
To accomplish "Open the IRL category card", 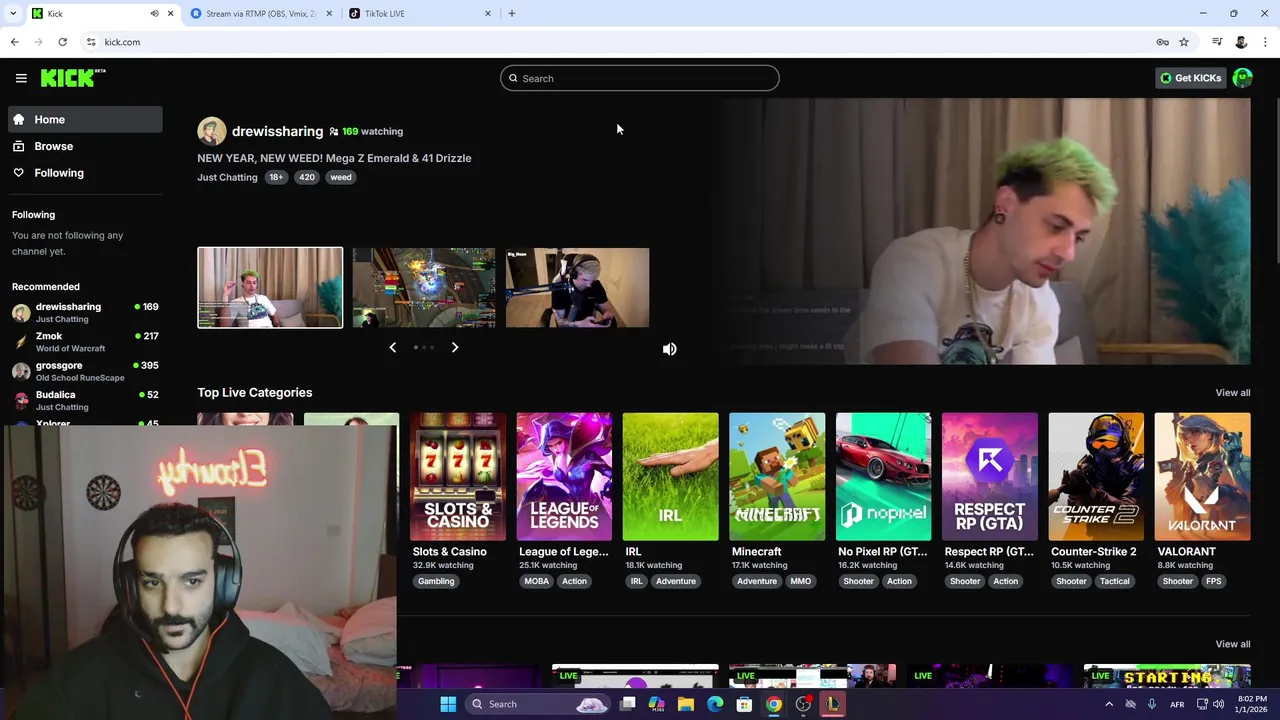I will [670, 477].
